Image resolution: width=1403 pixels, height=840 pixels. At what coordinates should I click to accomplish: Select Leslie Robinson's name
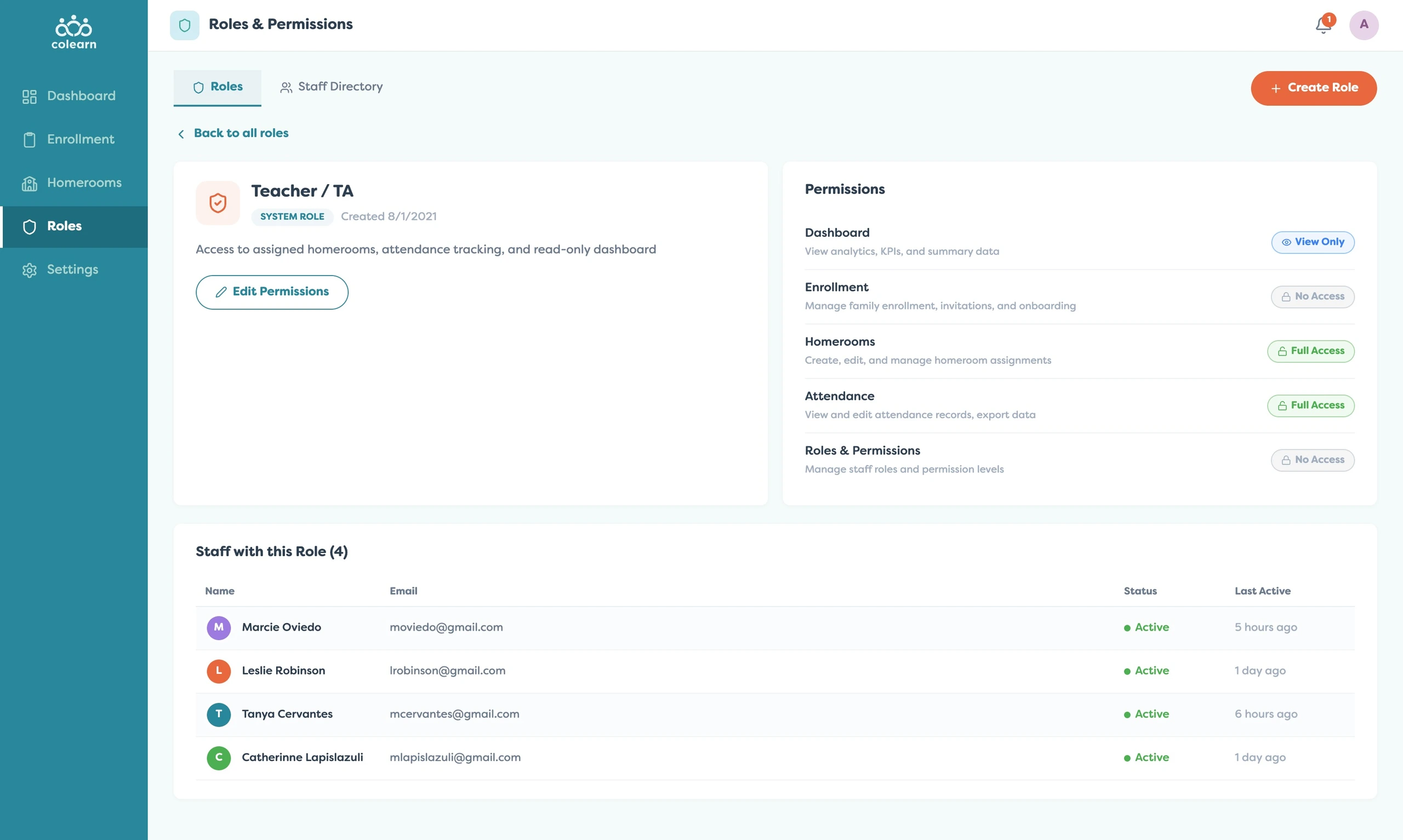283,671
